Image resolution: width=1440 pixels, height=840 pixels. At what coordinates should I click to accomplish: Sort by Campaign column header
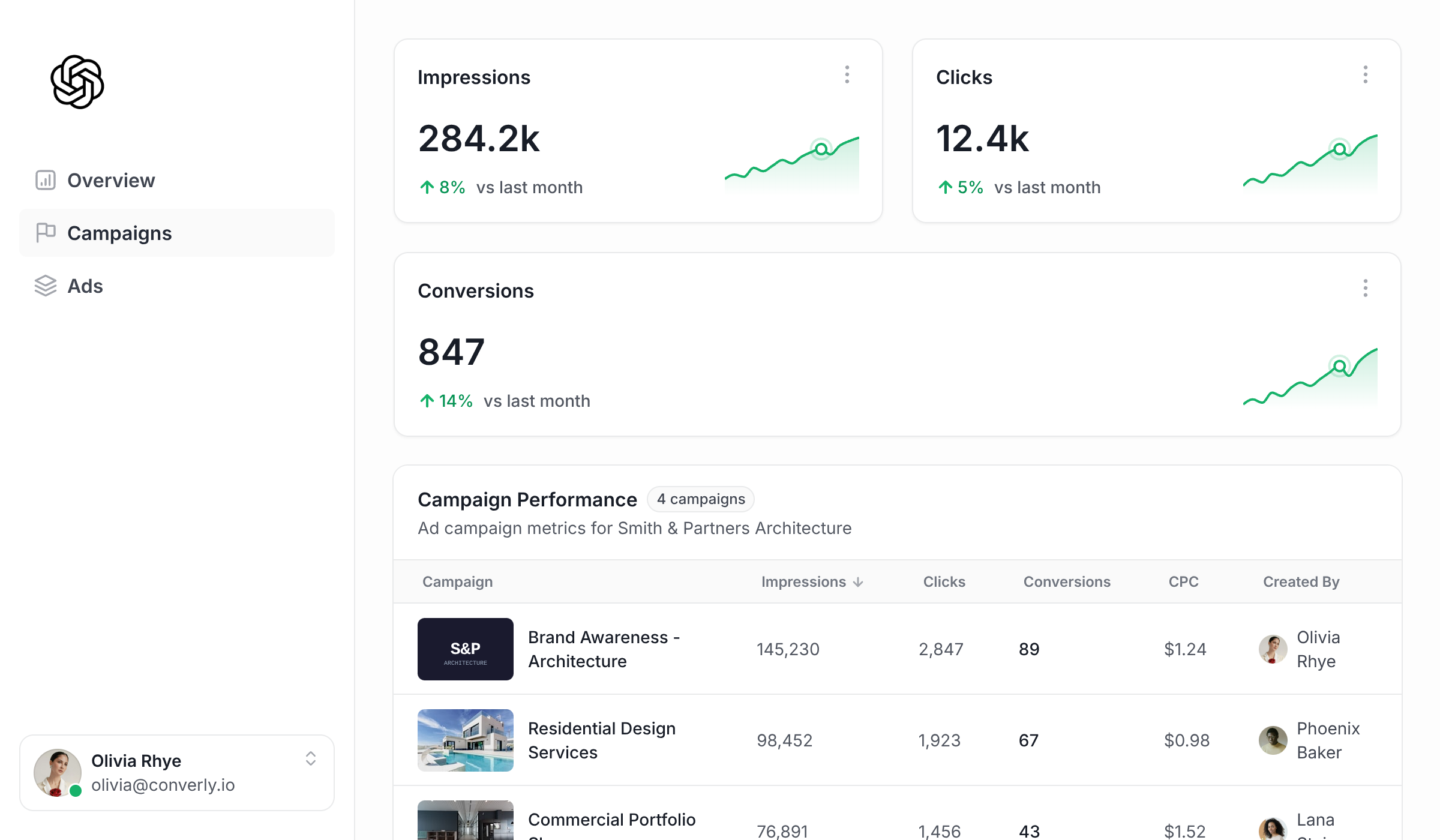(x=457, y=581)
